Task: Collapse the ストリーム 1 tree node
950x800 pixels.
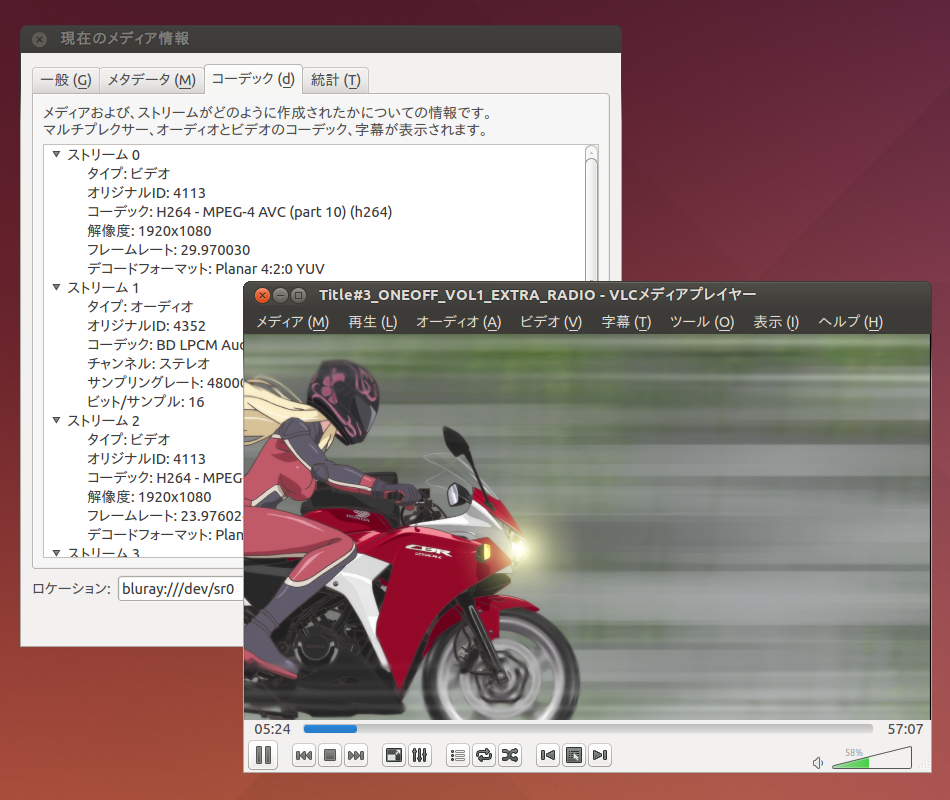Action: click(56, 288)
